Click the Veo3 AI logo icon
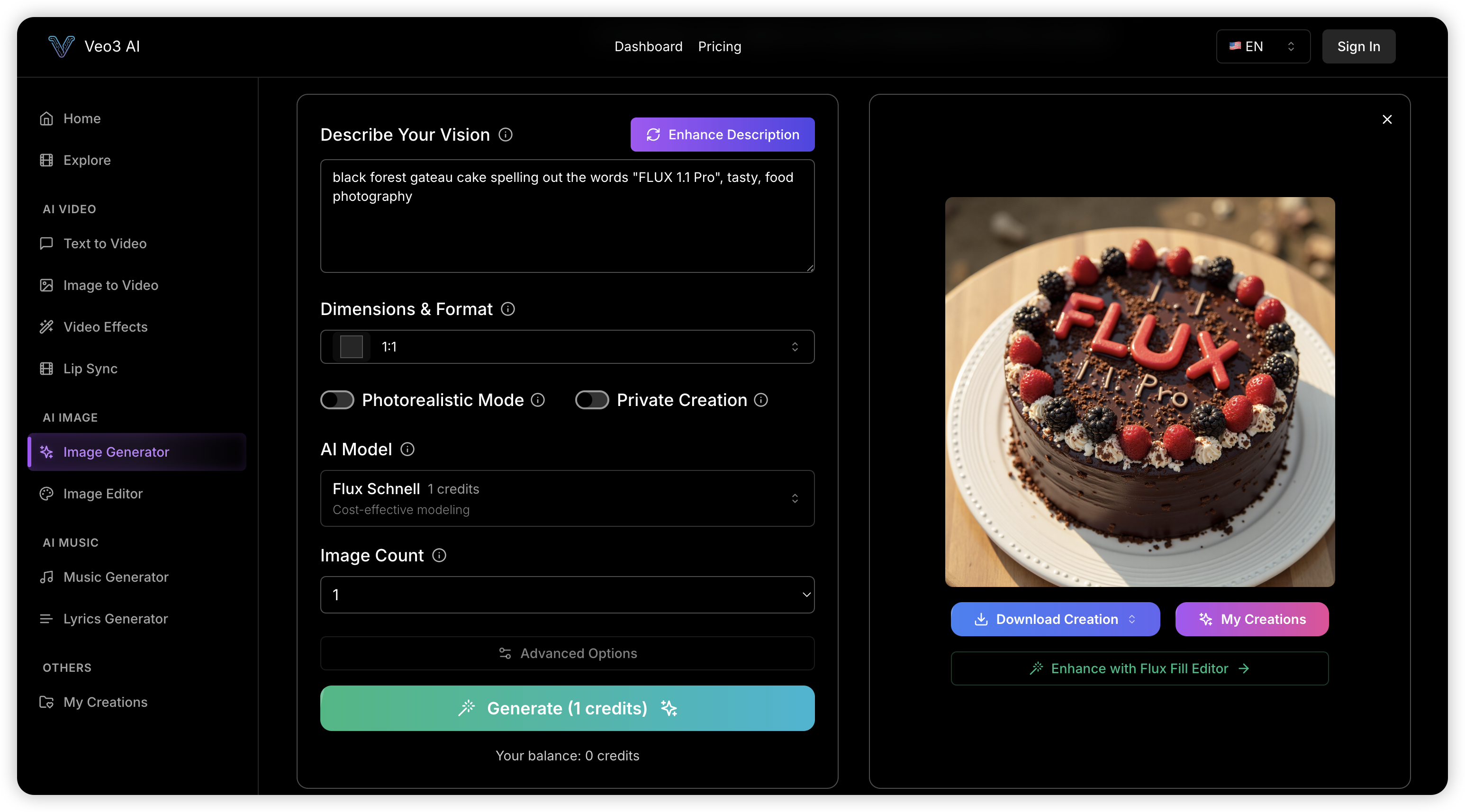1465x812 pixels. pos(61,46)
